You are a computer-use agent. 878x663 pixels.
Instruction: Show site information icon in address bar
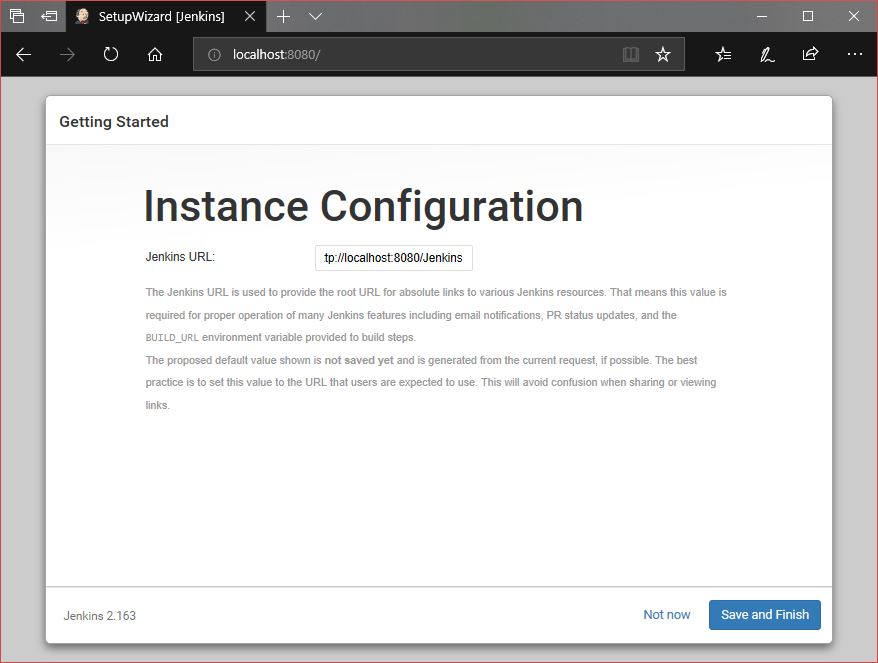(x=214, y=55)
